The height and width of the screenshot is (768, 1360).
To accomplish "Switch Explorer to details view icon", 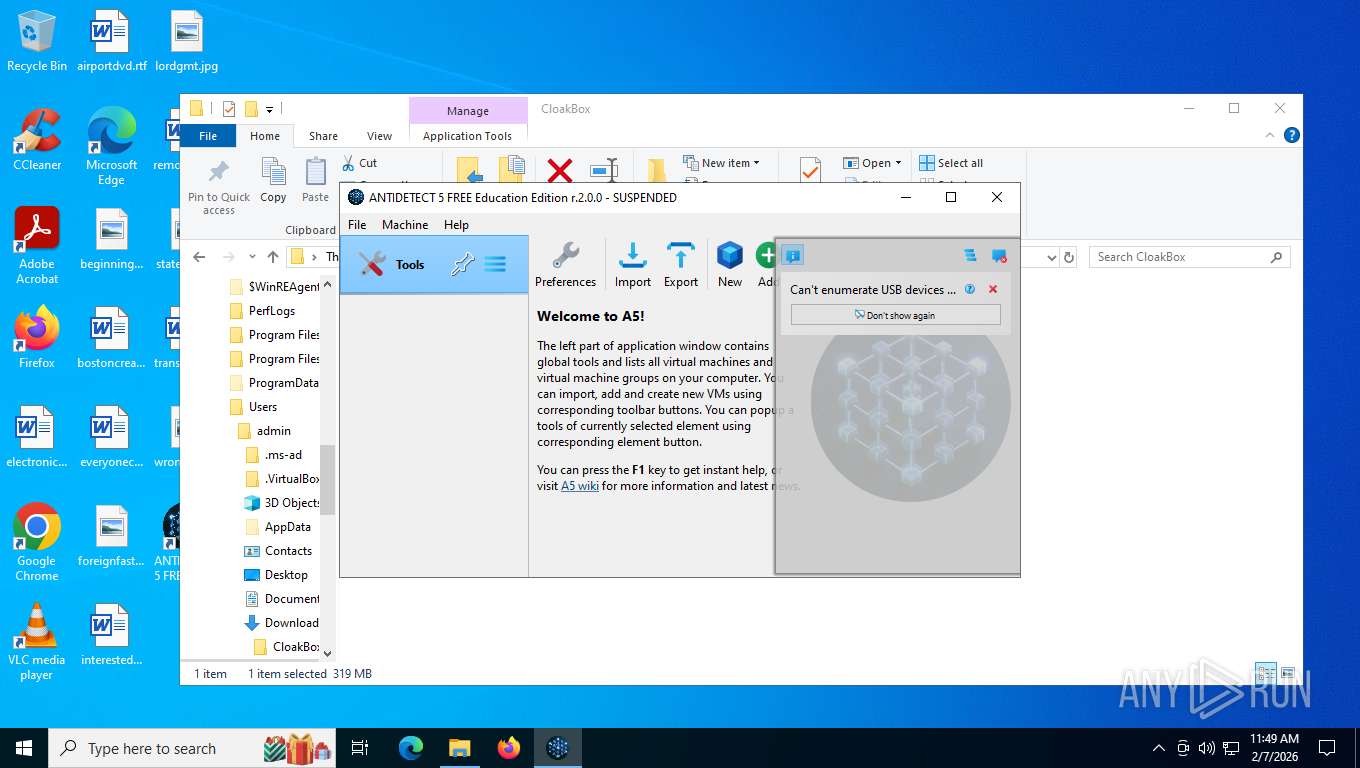I will coord(1266,673).
